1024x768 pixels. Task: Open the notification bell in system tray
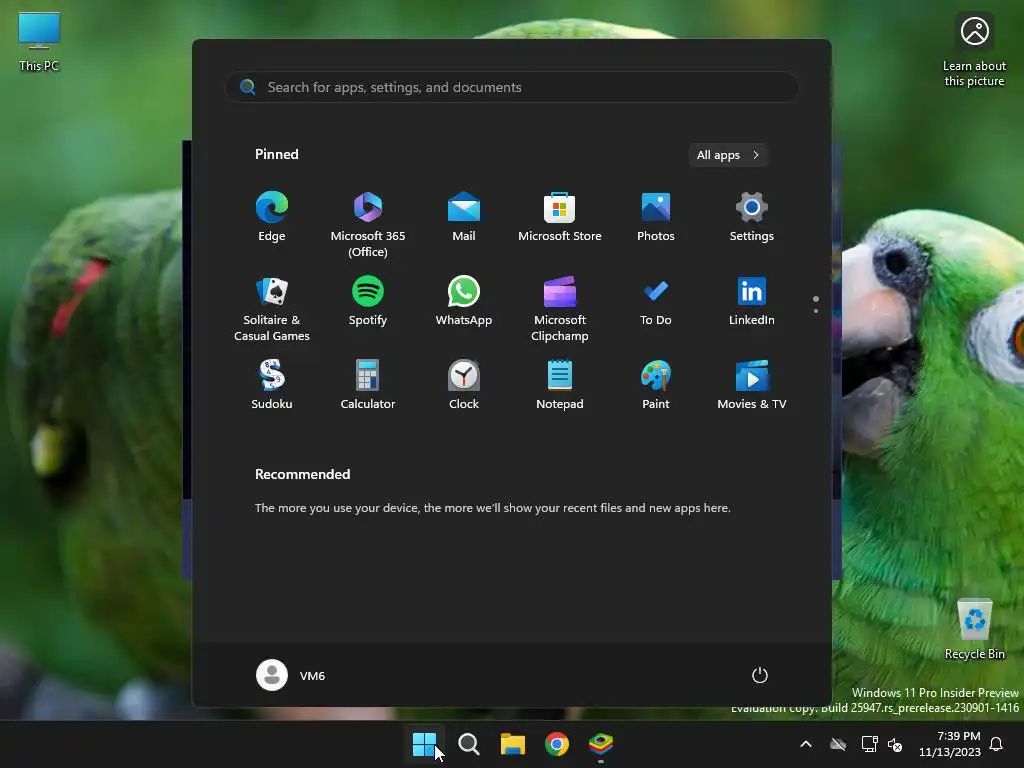click(x=996, y=744)
